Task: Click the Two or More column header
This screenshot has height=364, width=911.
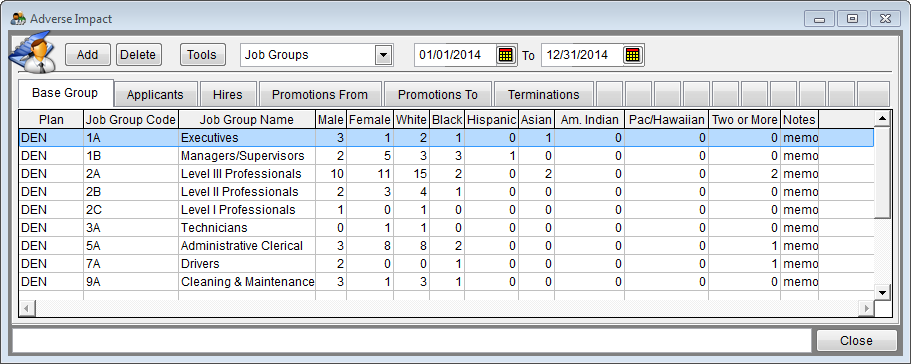Action: [x=745, y=120]
